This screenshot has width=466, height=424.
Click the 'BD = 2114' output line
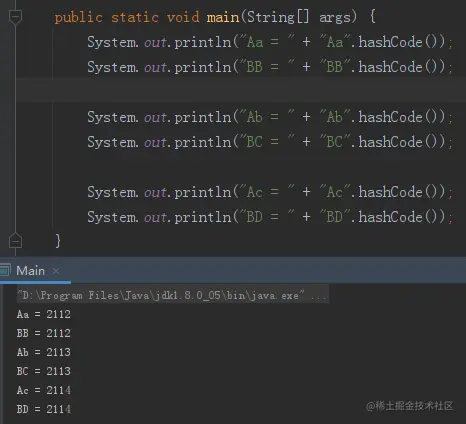click(x=44, y=409)
